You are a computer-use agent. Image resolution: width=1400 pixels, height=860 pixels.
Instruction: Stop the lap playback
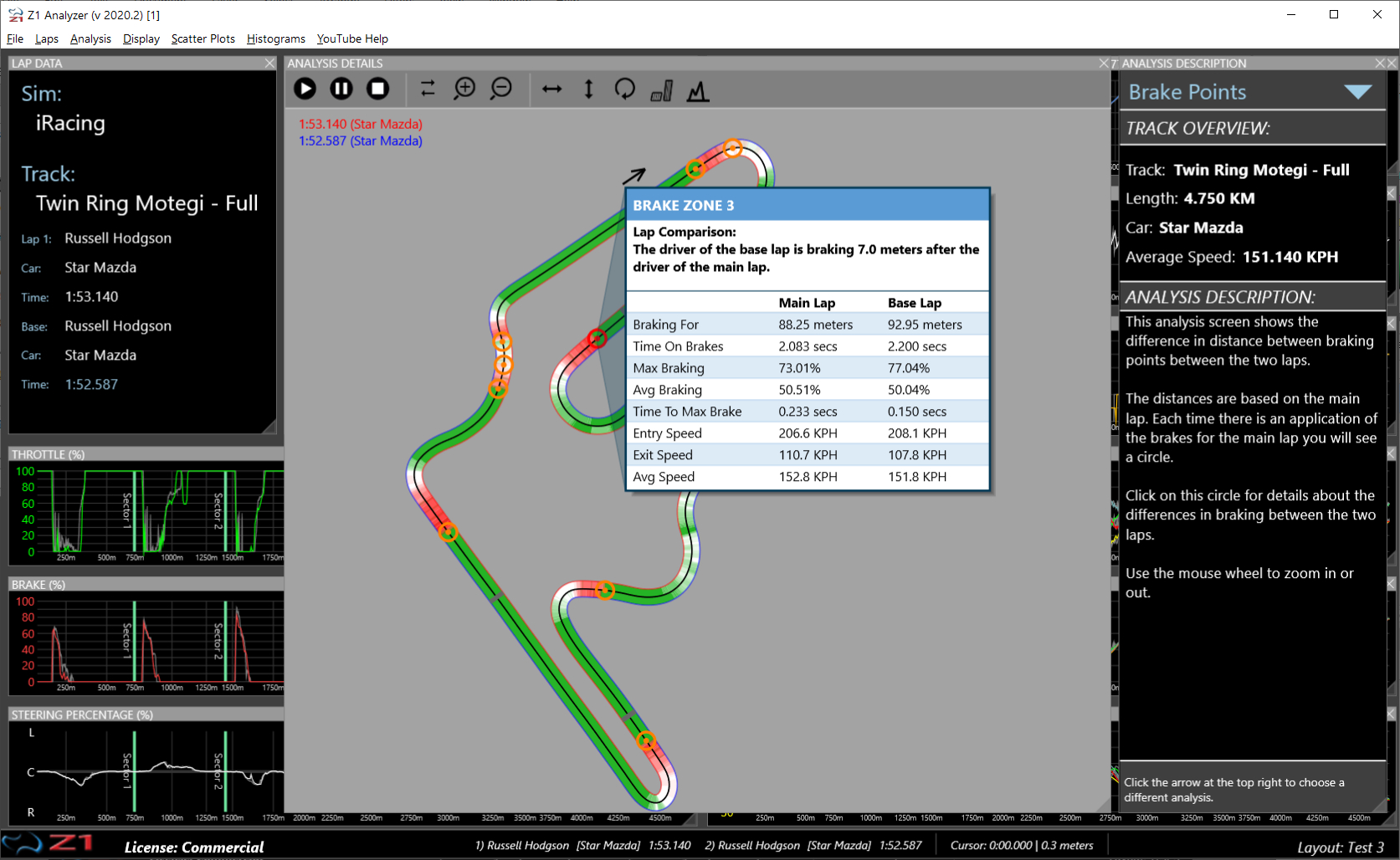378,89
